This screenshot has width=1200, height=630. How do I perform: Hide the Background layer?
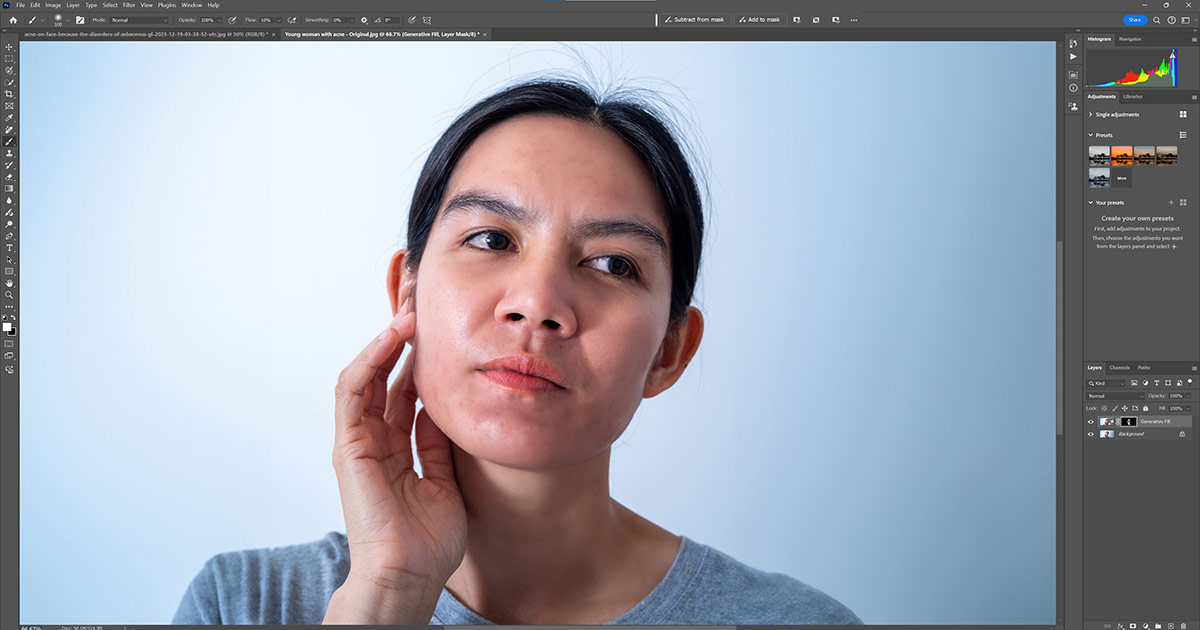[x=1091, y=434]
